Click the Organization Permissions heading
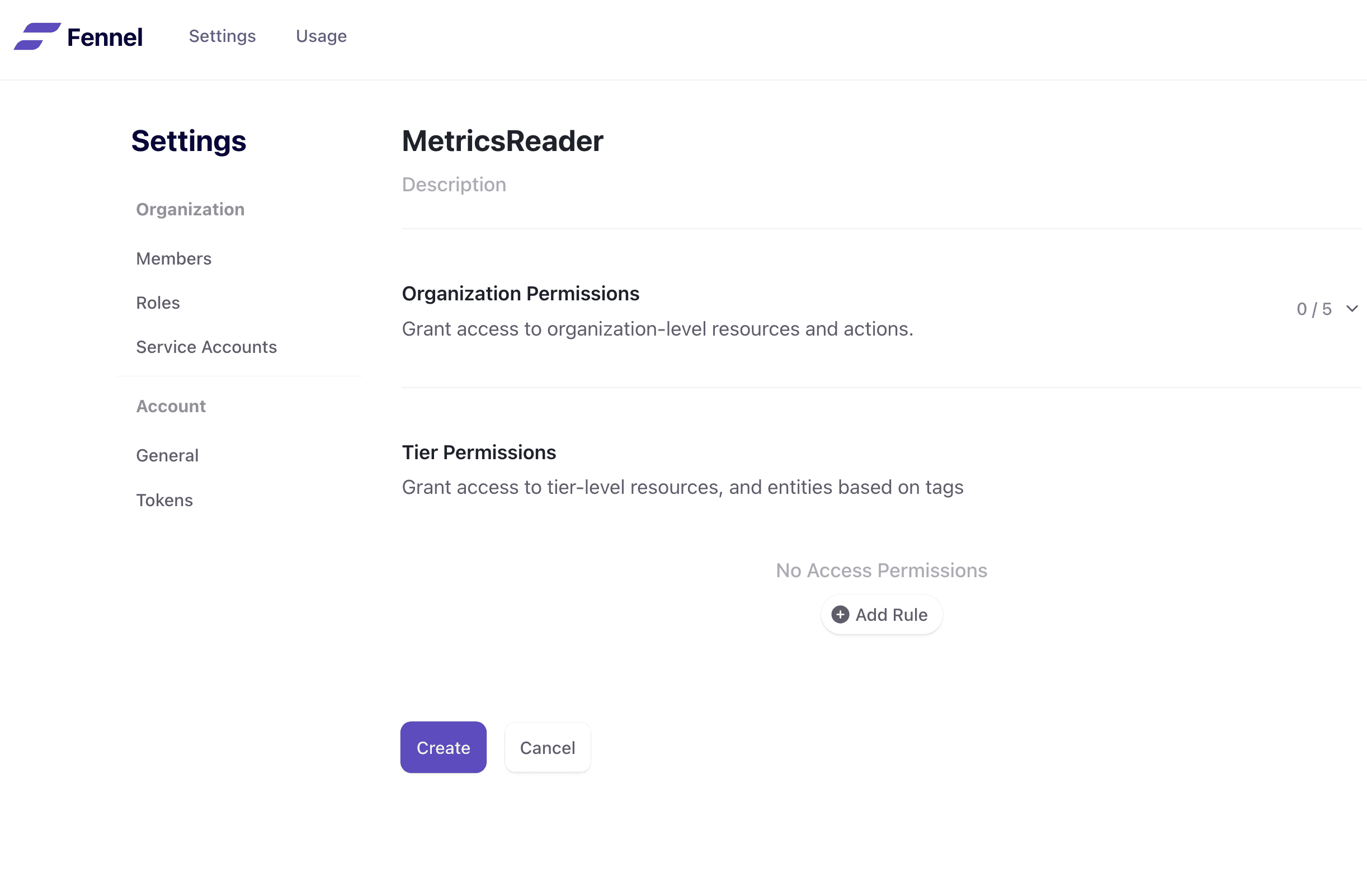This screenshot has width=1367, height=896. click(520, 294)
